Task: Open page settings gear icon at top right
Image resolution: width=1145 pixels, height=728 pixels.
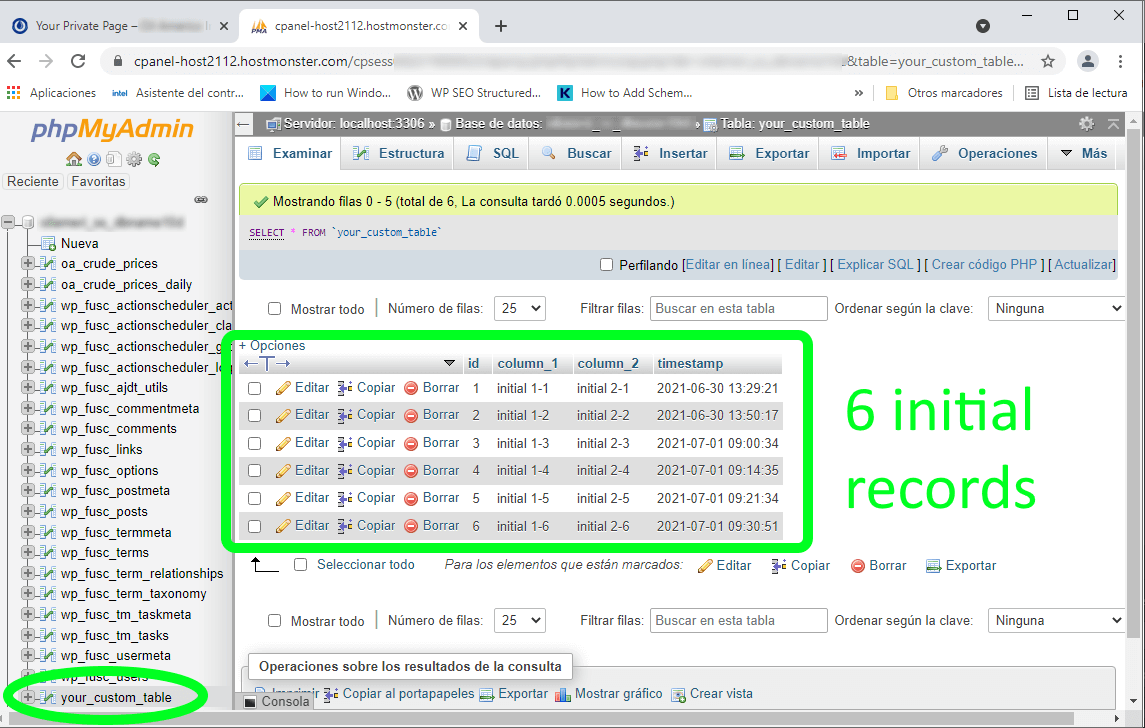Action: [1087, 124]
